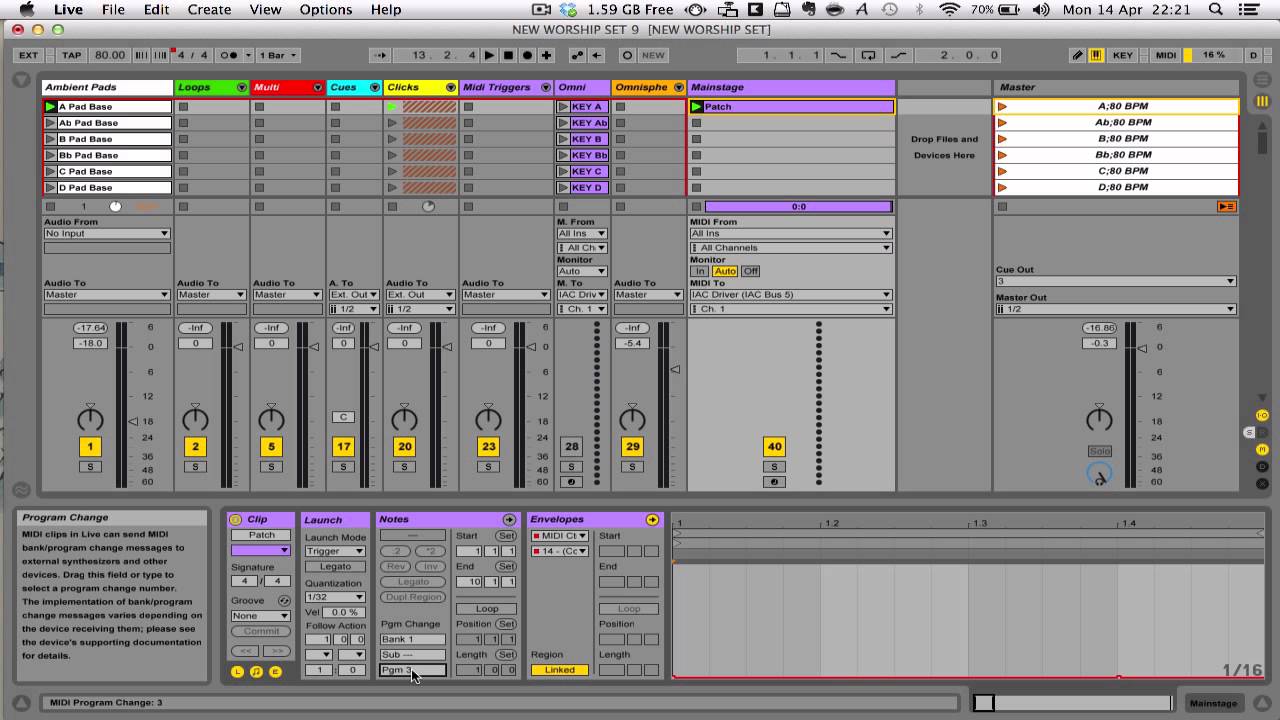Toggle track activator 40 on Mainstage
The height and width of the screenshot is (720, 1280).
(x=774, y=447)
